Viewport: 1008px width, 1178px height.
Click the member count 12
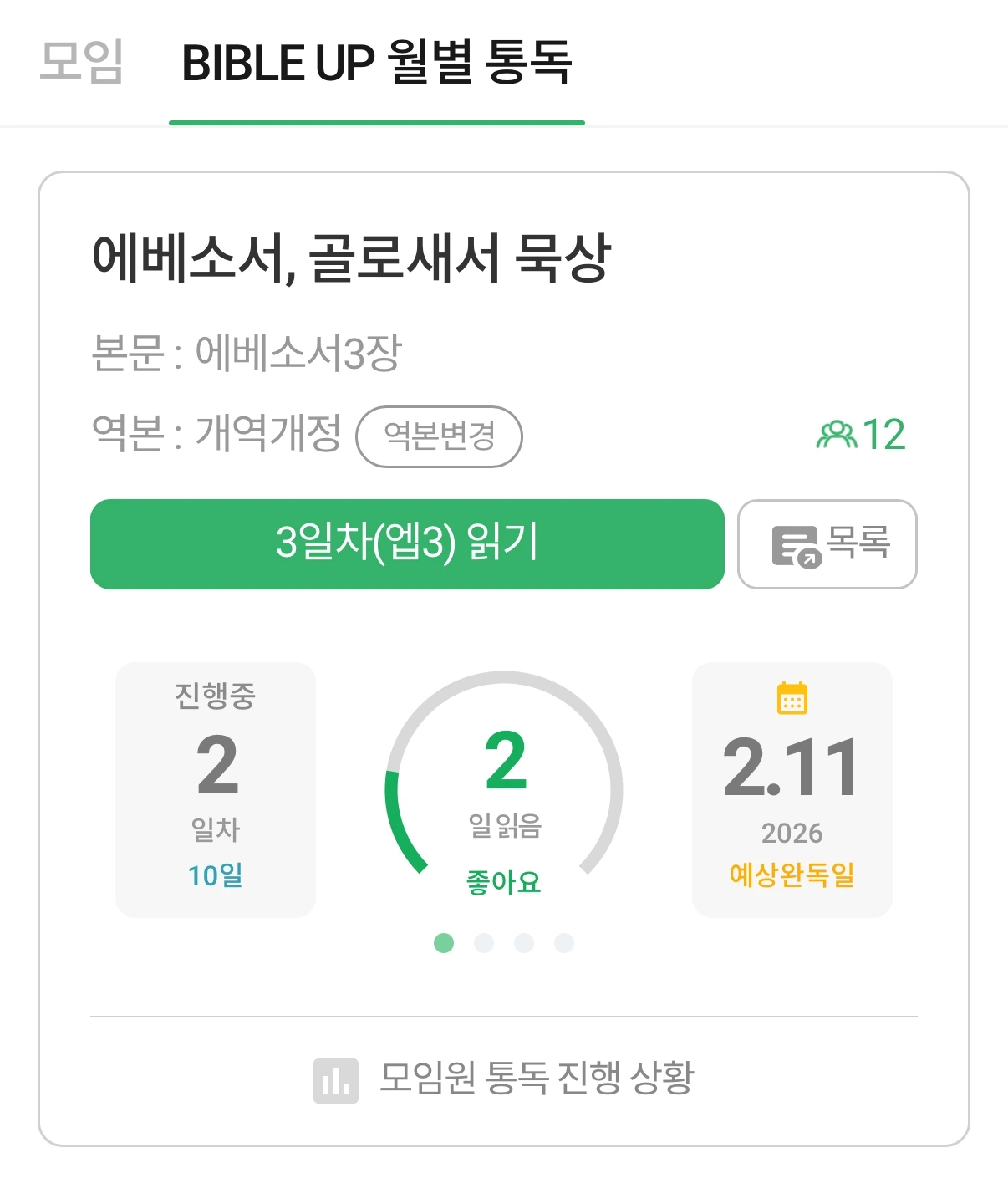(884, 435)
